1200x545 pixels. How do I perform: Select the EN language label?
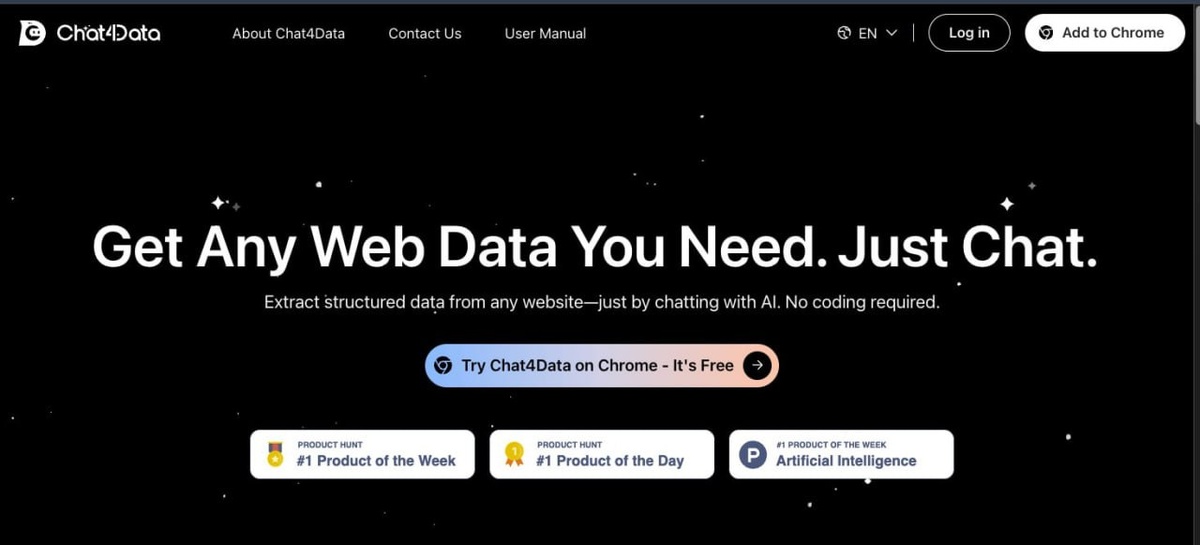(868, 33)
